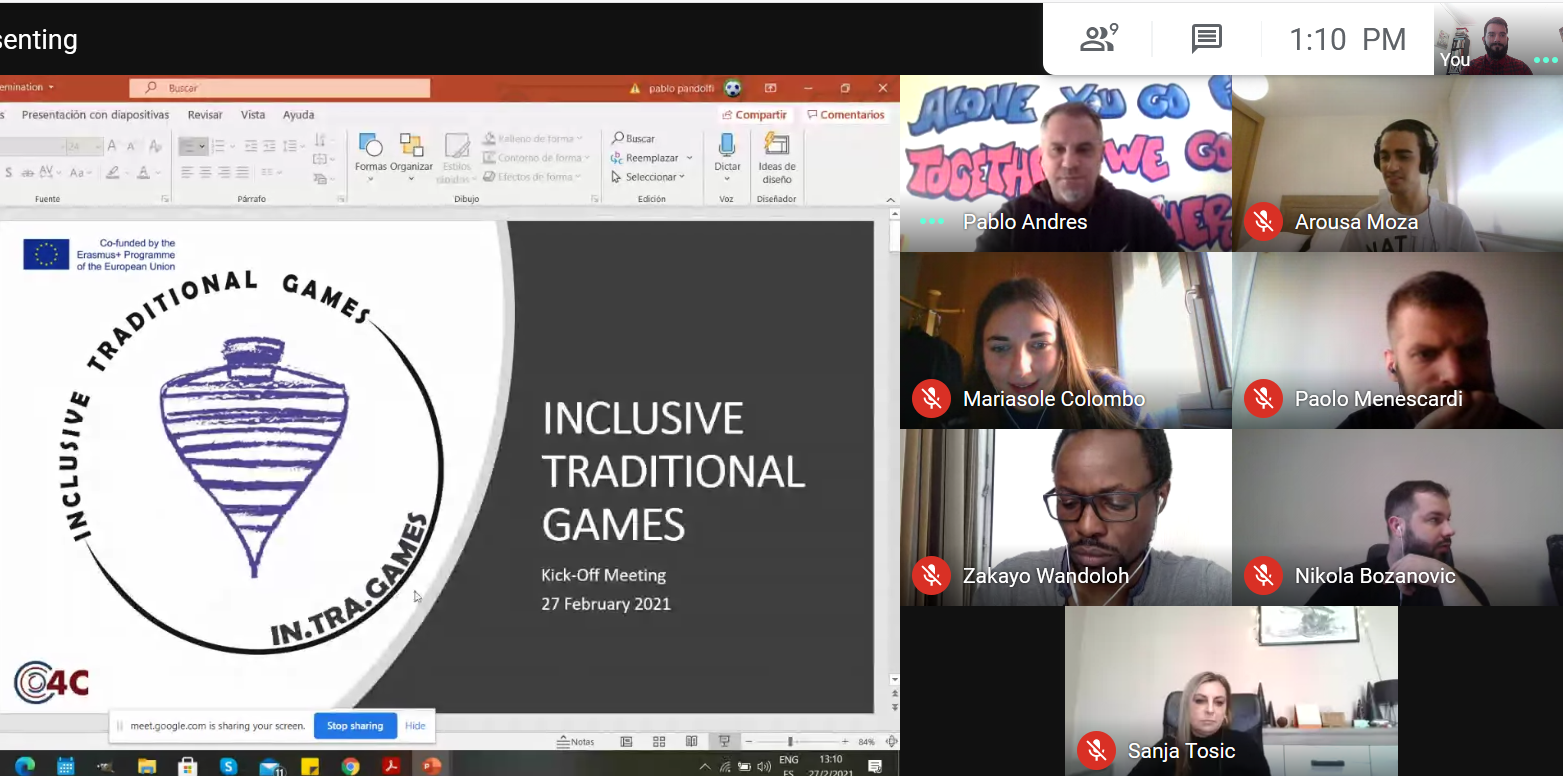1563x776 pixels.
Task: Open the Comentarios comments button
Action: [x=846, y=115]
